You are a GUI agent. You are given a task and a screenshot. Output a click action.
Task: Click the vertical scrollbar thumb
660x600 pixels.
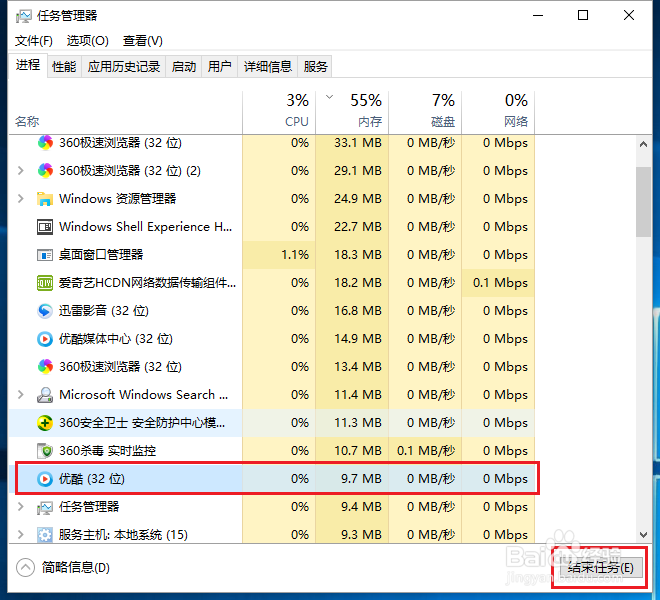(x=643, y=202)
